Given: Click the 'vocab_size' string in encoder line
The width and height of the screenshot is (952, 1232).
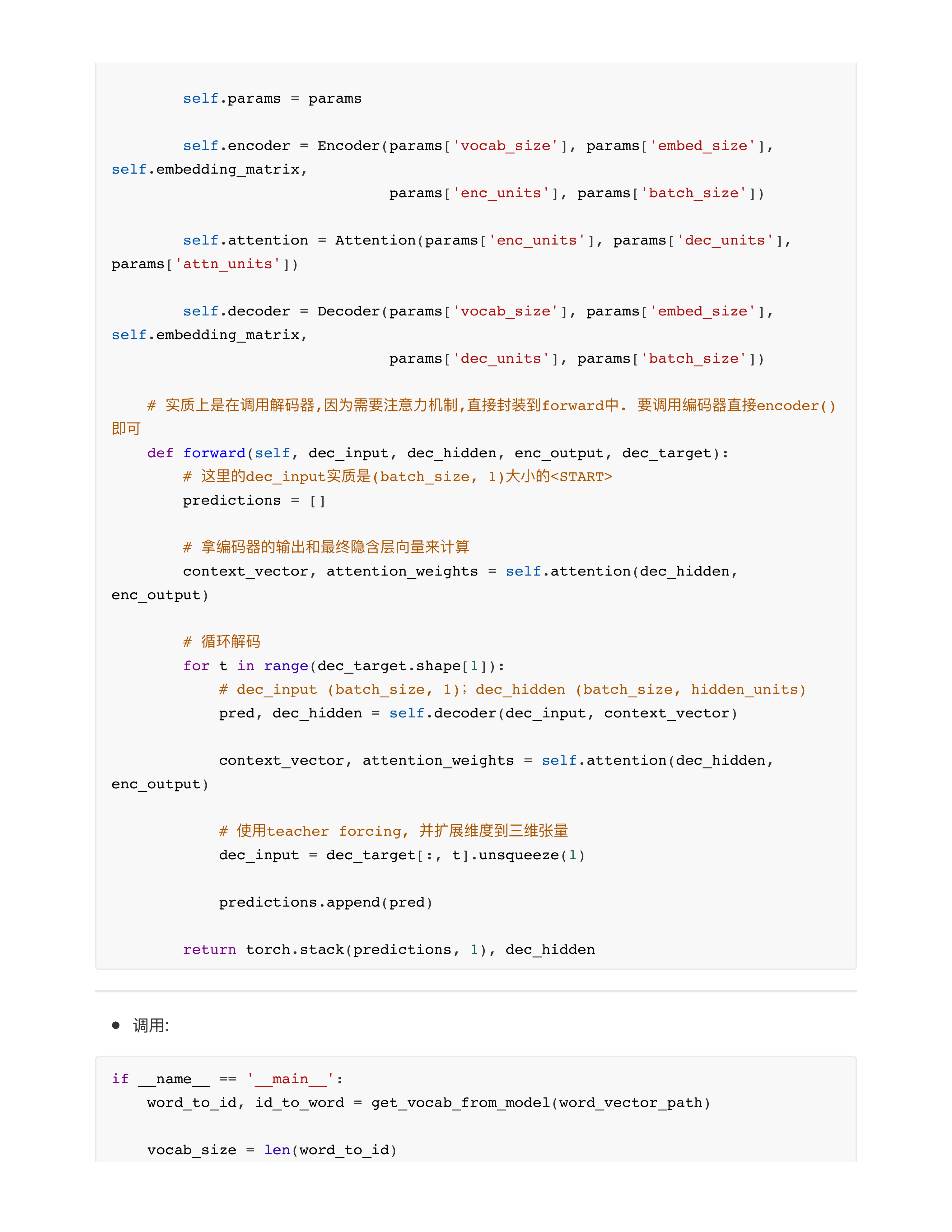Looking at the screenshot, I should (x=505, y=146).
